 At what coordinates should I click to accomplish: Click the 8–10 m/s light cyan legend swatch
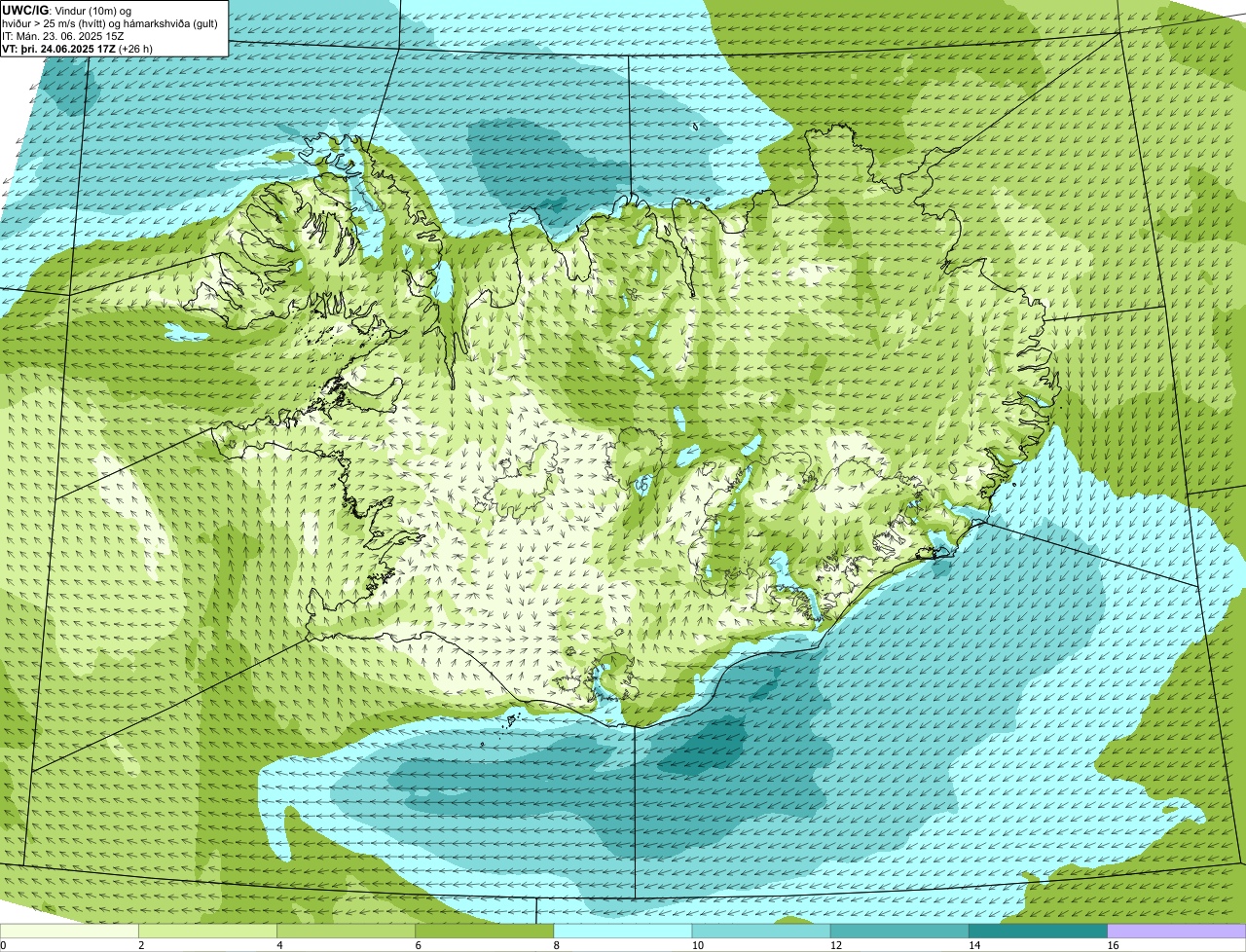pos(623,932)
